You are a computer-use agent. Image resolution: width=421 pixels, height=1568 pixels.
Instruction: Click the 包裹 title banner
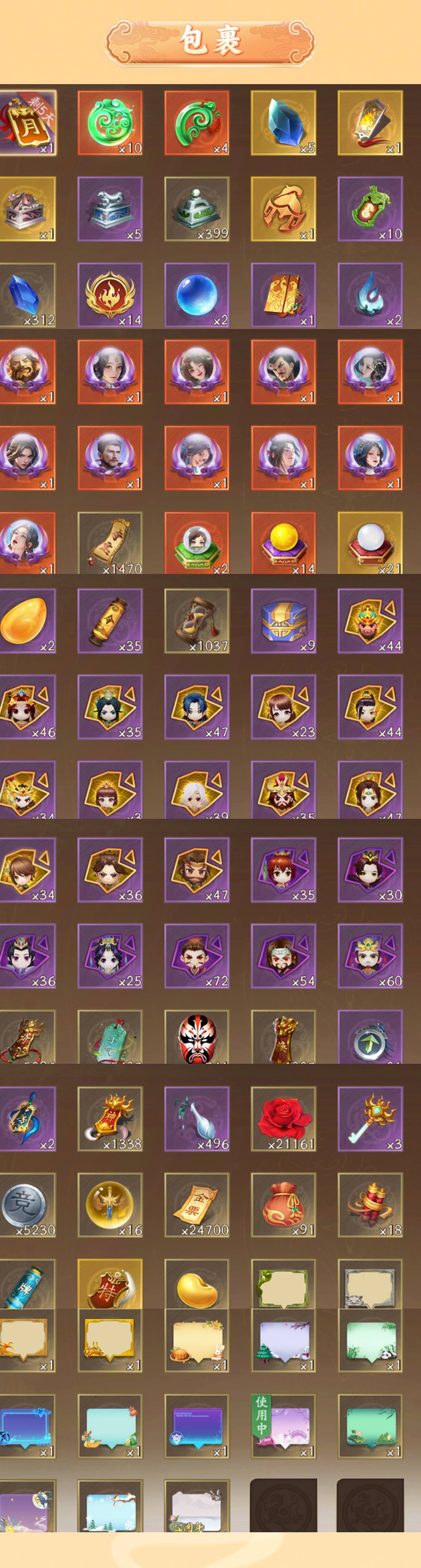tap(210, 41)
